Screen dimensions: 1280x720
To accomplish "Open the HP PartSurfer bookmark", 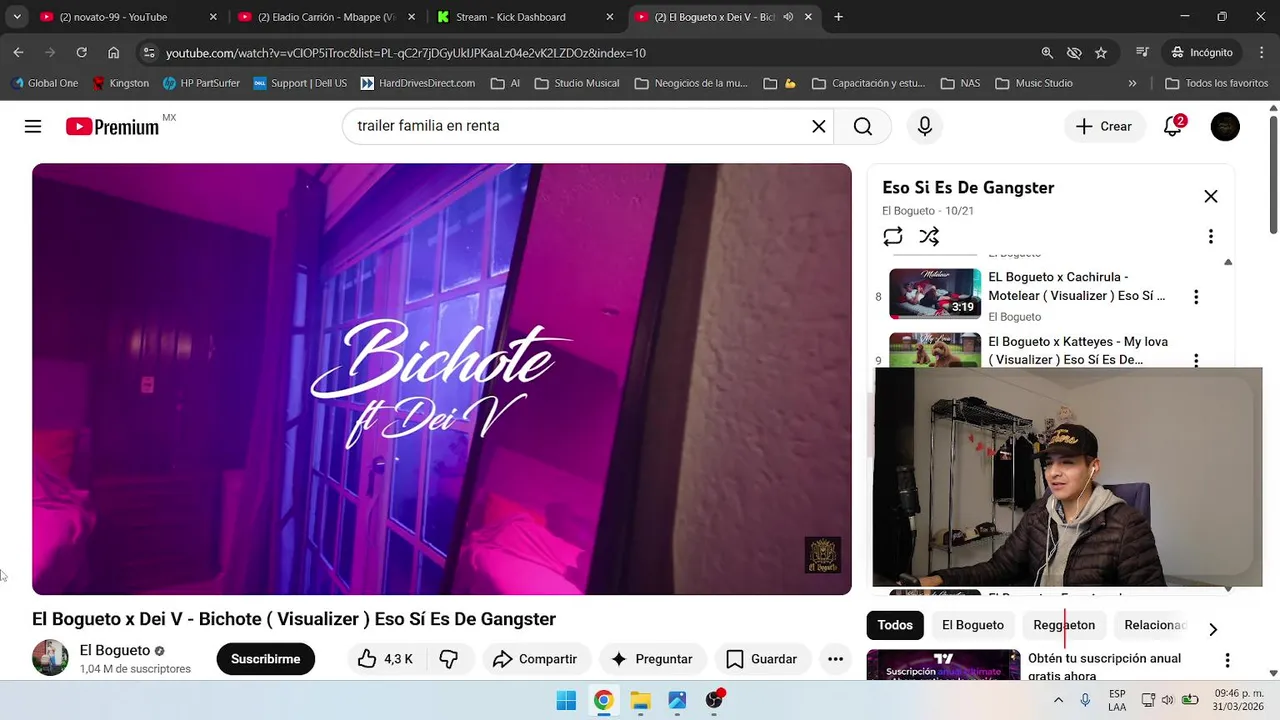I will coord(201,83).
